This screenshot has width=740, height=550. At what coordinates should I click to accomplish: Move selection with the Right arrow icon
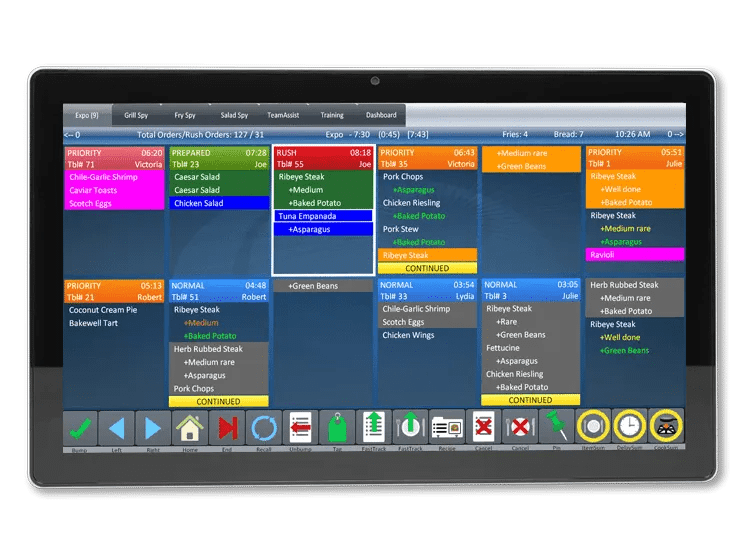pyautogui.click(x=153, y=428)
